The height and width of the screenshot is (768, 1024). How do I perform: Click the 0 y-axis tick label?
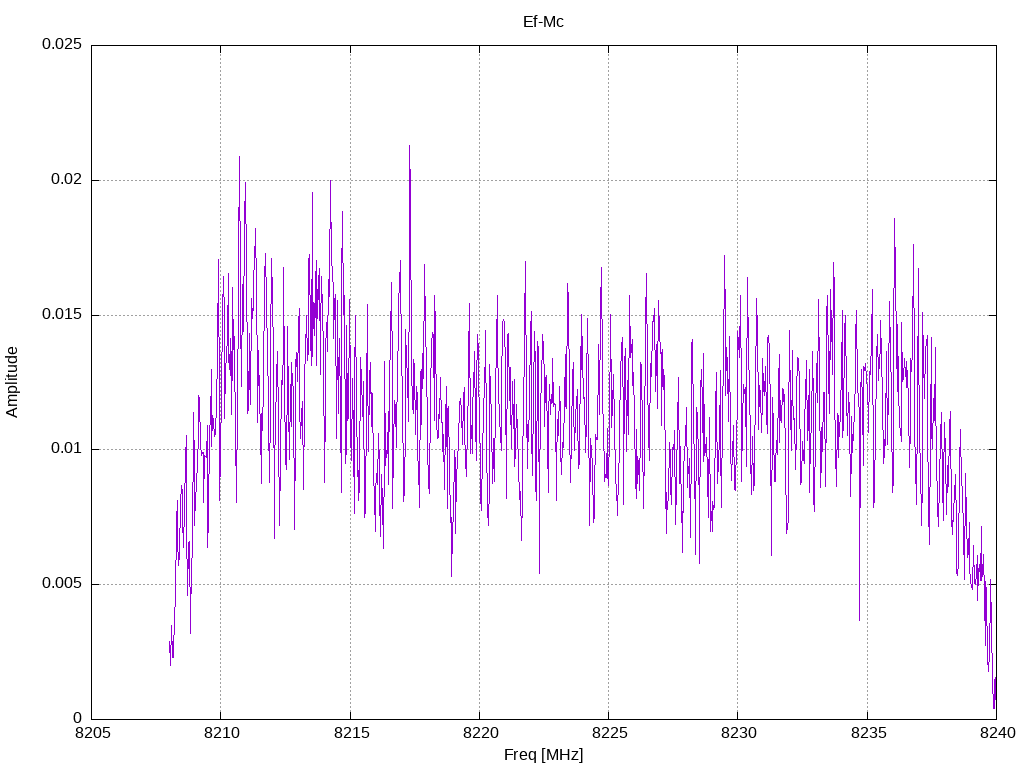point(78,718)
